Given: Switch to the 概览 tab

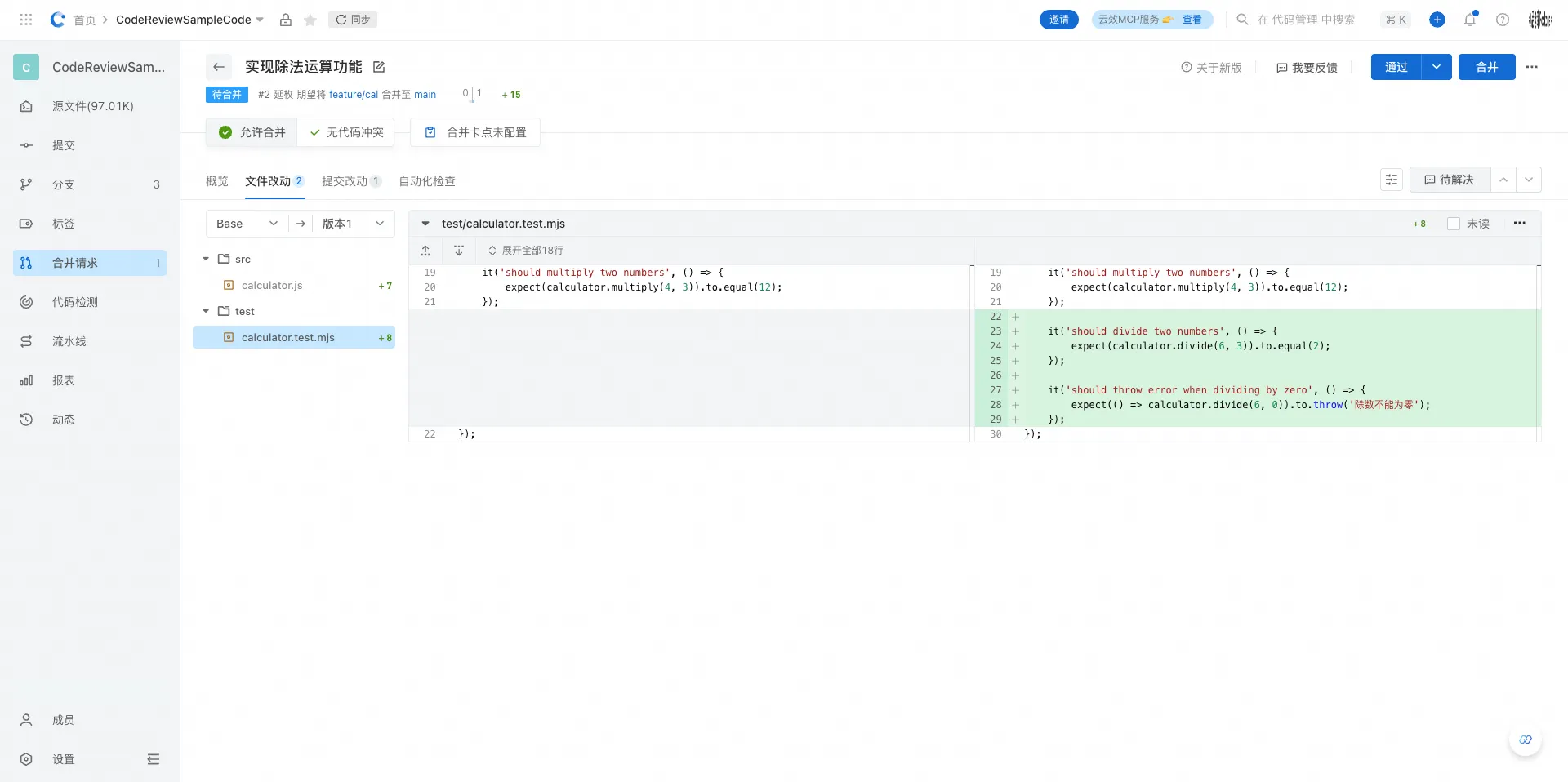Looking at the screenshot, I should pos(217,181).
